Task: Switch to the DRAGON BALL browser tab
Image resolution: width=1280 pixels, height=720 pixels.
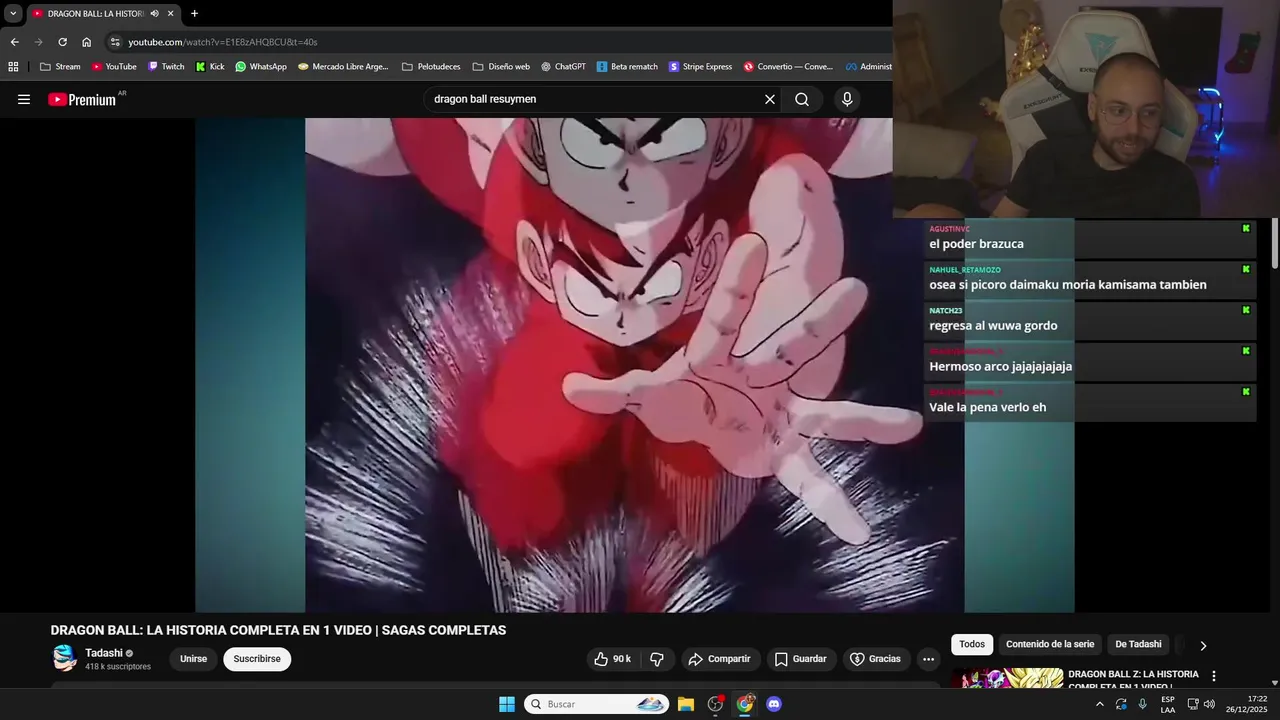Action: [95, 13]
